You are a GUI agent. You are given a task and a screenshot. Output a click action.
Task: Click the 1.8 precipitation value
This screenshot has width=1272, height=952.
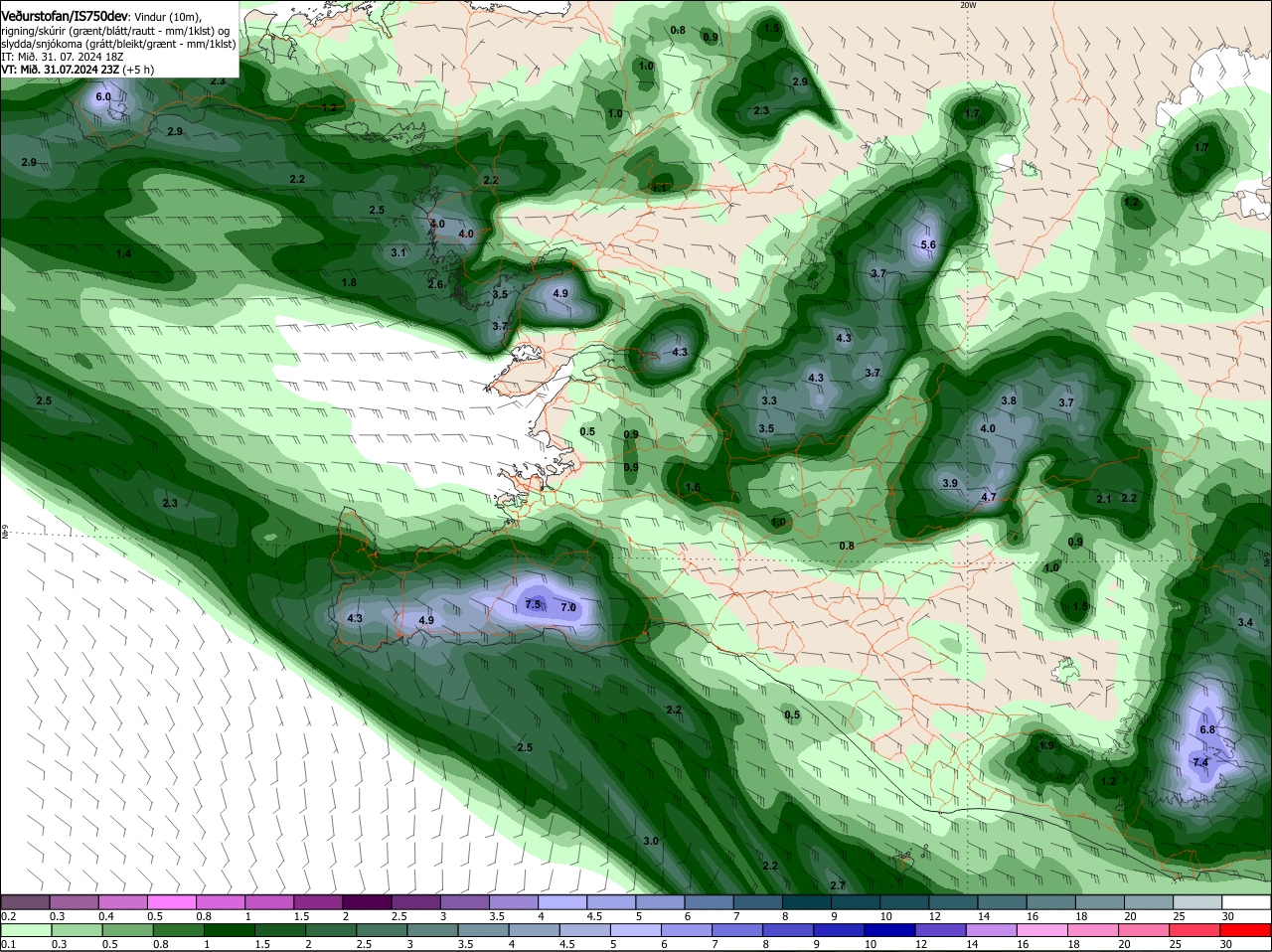(x=349, y=282)
